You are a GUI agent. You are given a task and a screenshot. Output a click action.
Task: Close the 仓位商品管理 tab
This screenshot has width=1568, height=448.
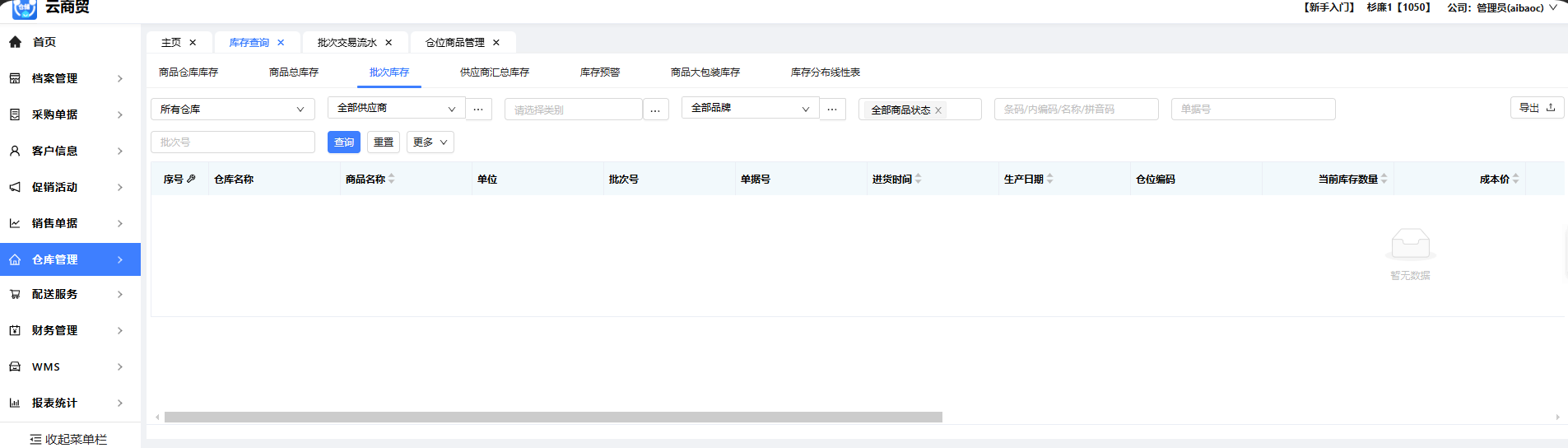(x=496, y=43)
